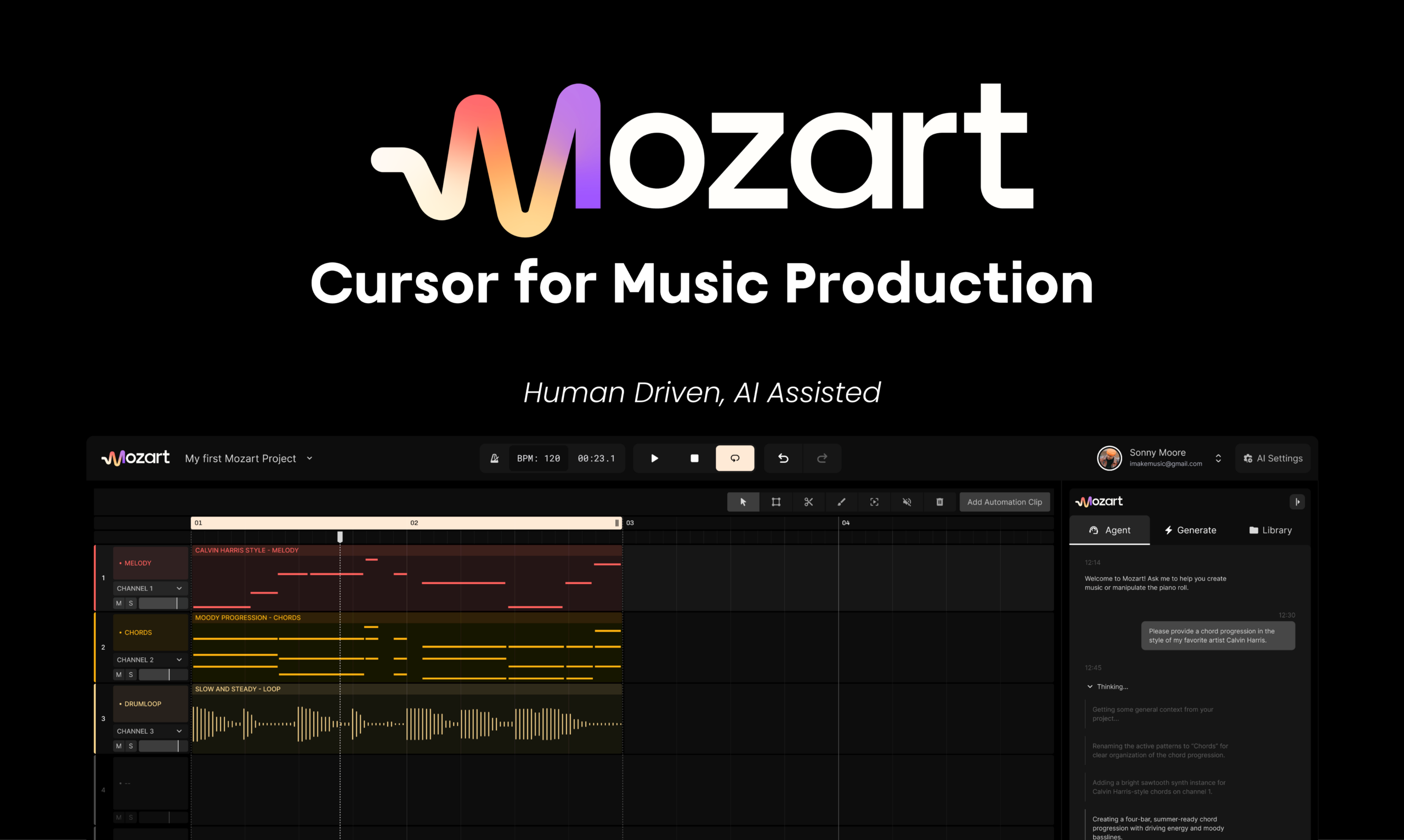Viewport: 1404px width, 840px height.
Task: Adjust the CHORDS track volume slider
Action: pyautogui.click(x=163, y=675)
